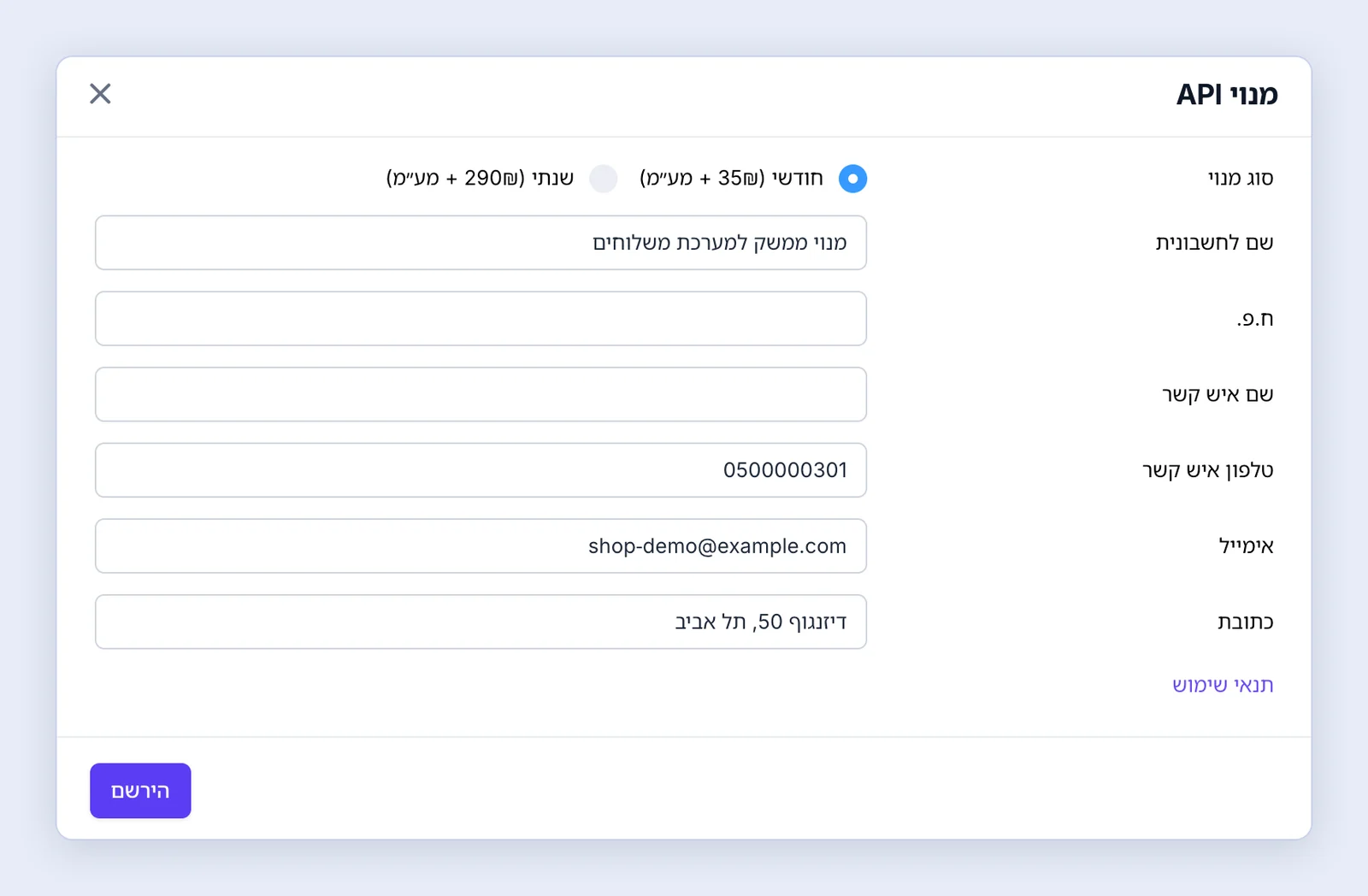Click the אימייל field label

pyautogui.click(x=1246, y=545)
